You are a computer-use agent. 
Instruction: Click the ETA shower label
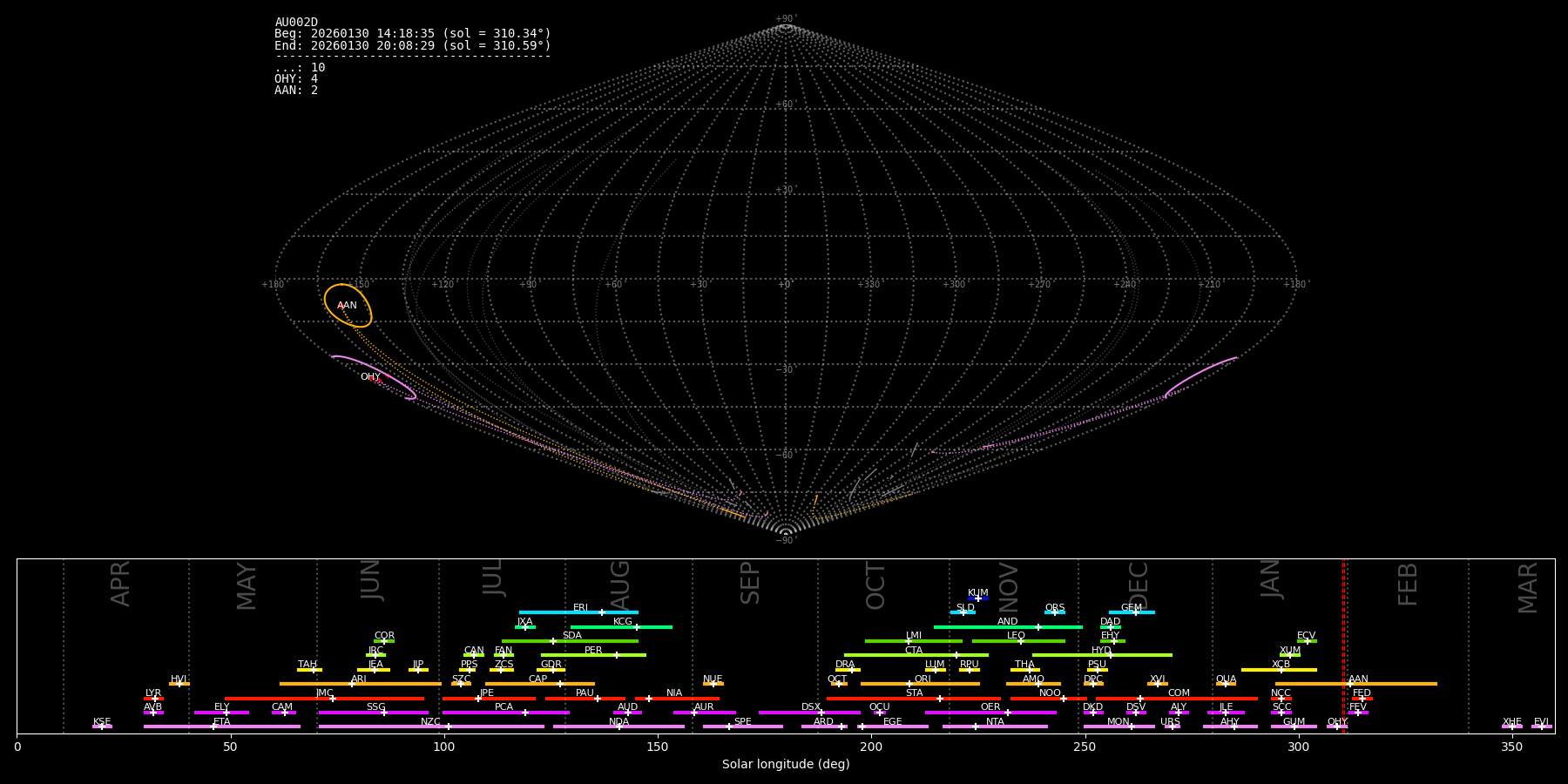click(222, 722)
